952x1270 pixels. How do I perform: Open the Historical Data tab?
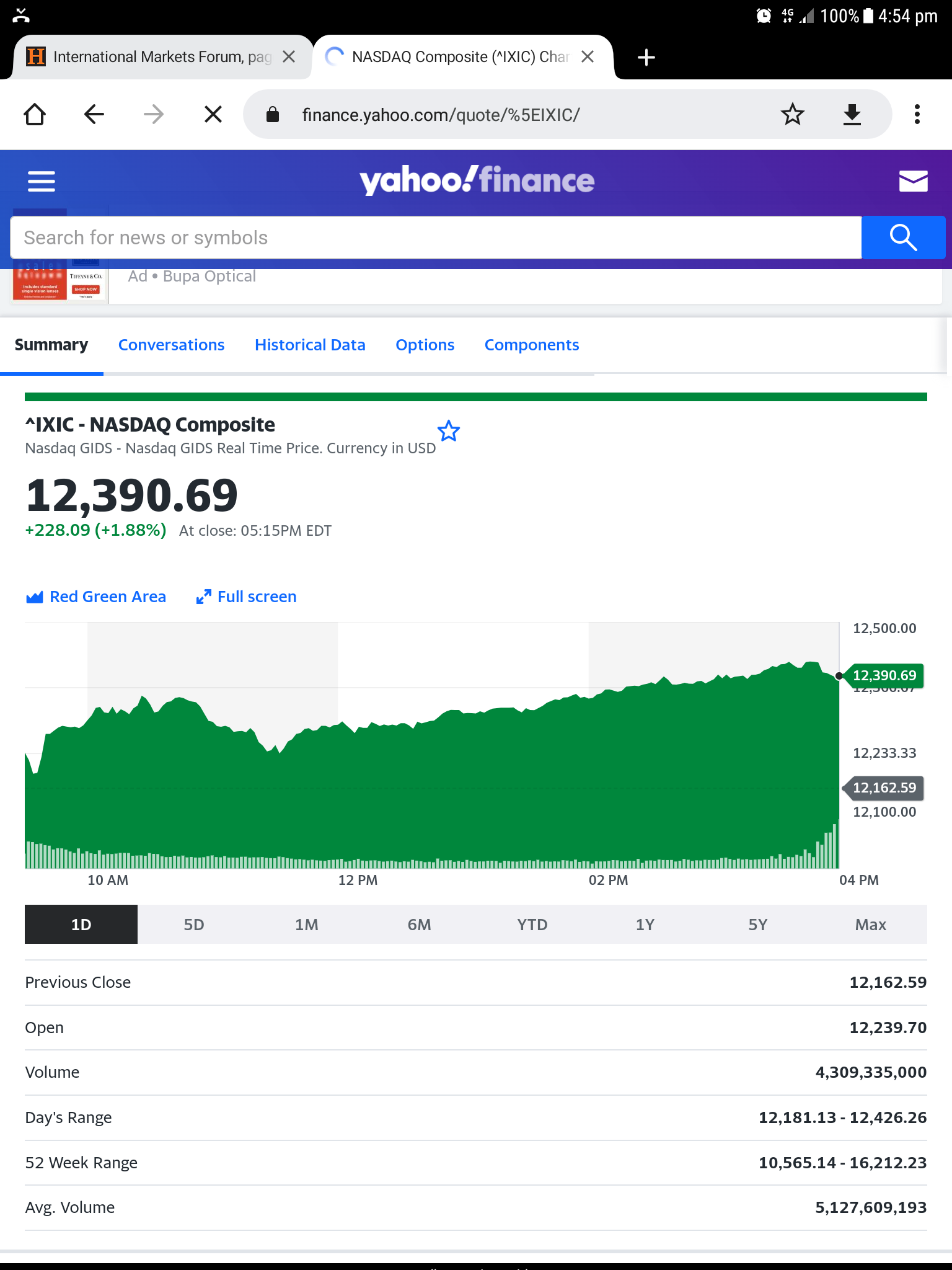click(310, 345)
